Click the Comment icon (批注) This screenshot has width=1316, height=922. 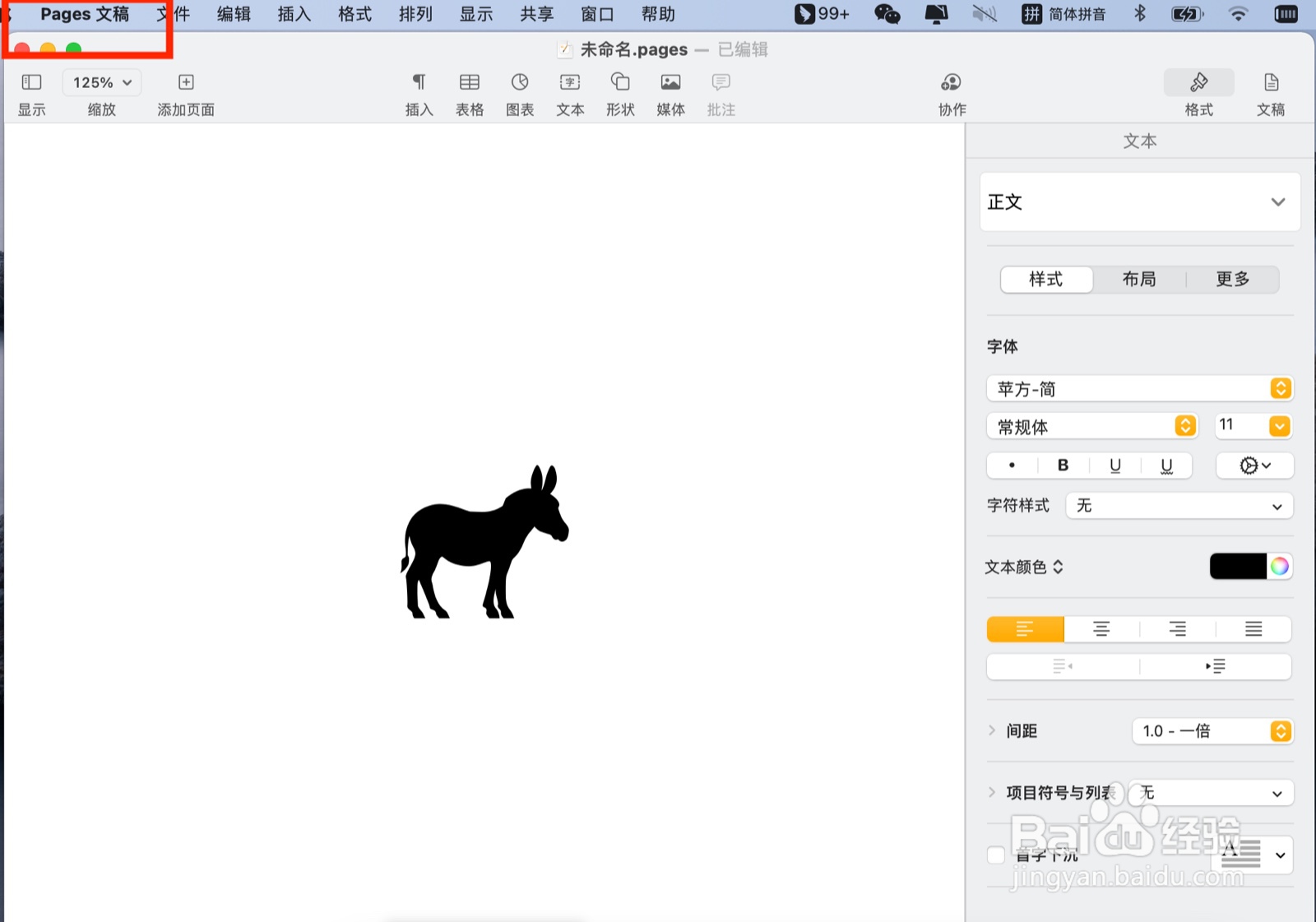click(721, 82)
